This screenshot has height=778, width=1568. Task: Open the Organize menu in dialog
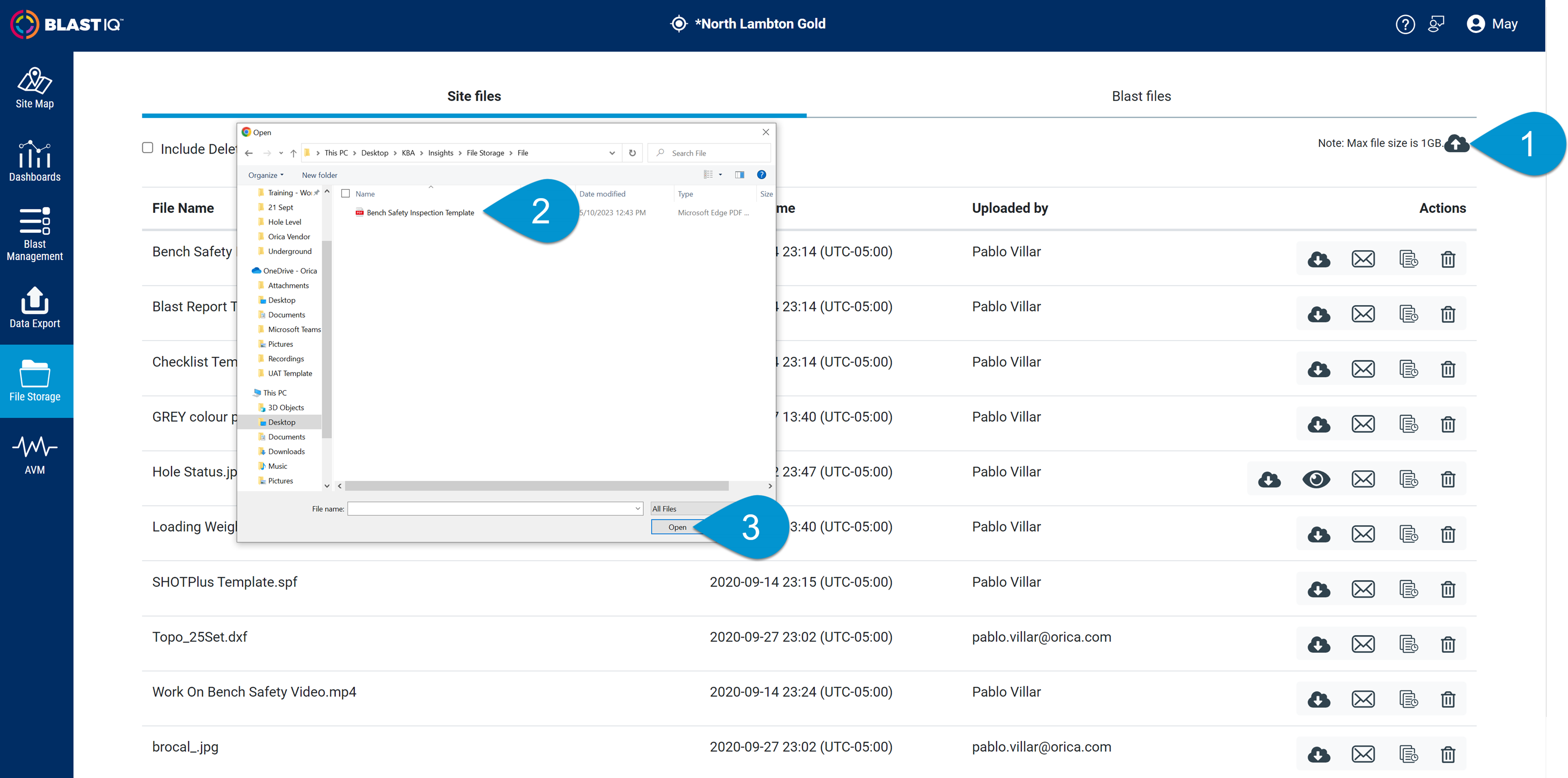point(265,175)
